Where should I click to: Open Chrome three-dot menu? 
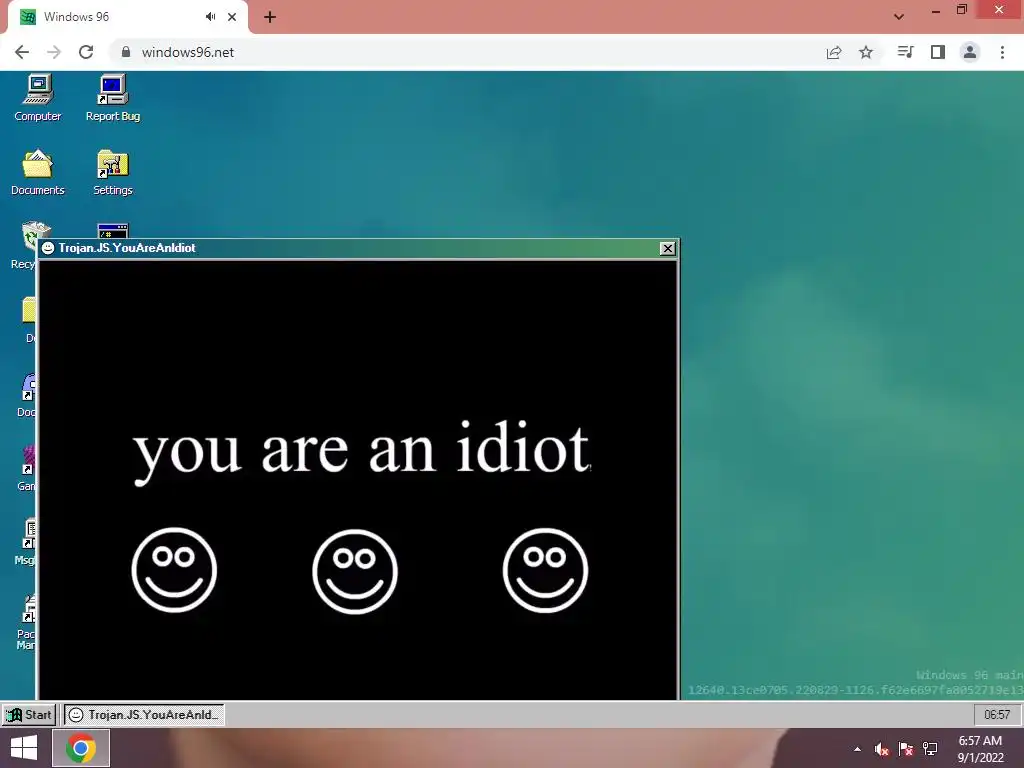click(x=1002, y=52)
